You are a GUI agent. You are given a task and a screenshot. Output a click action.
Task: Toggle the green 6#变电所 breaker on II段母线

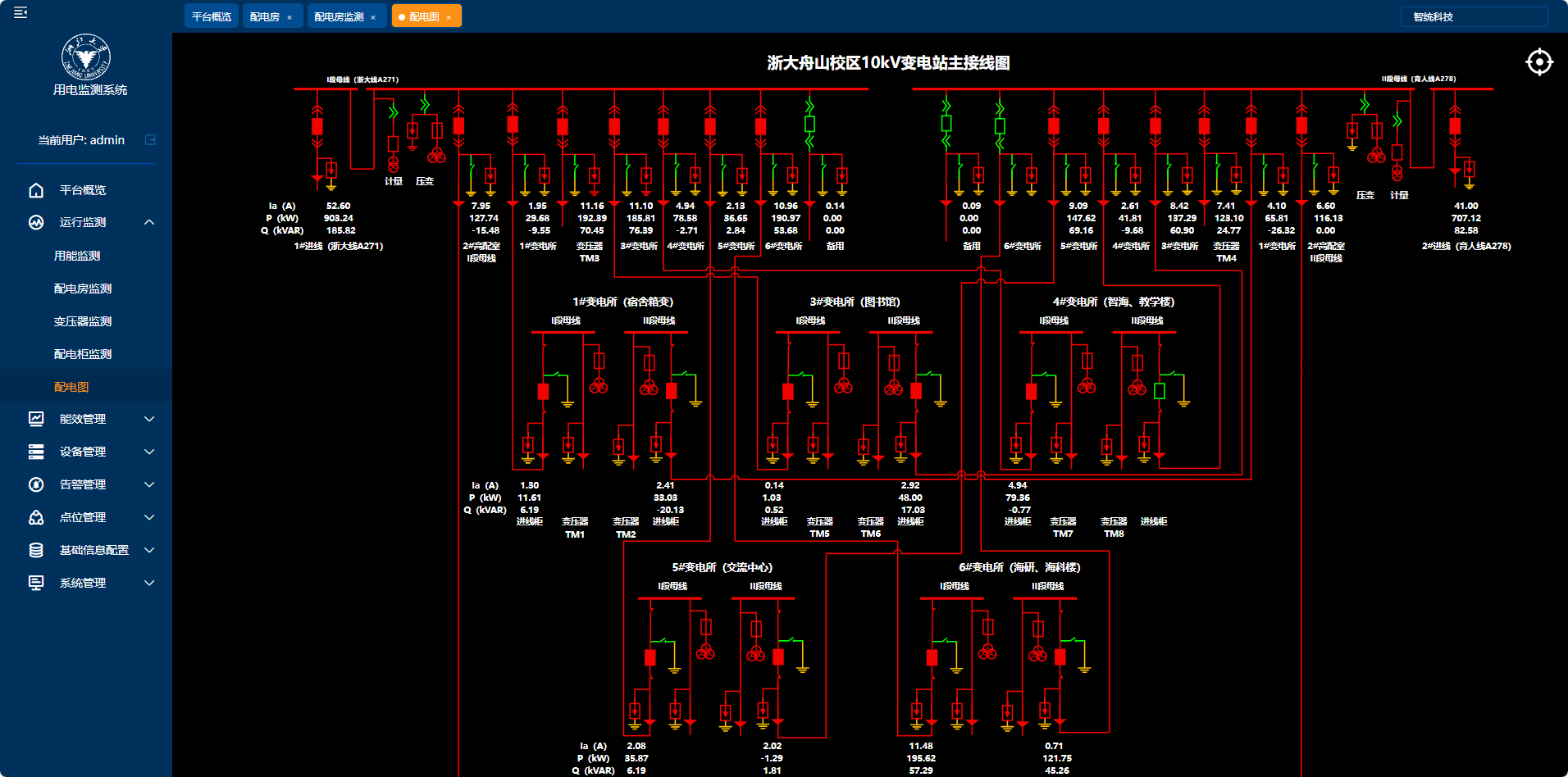point(1000,125)
